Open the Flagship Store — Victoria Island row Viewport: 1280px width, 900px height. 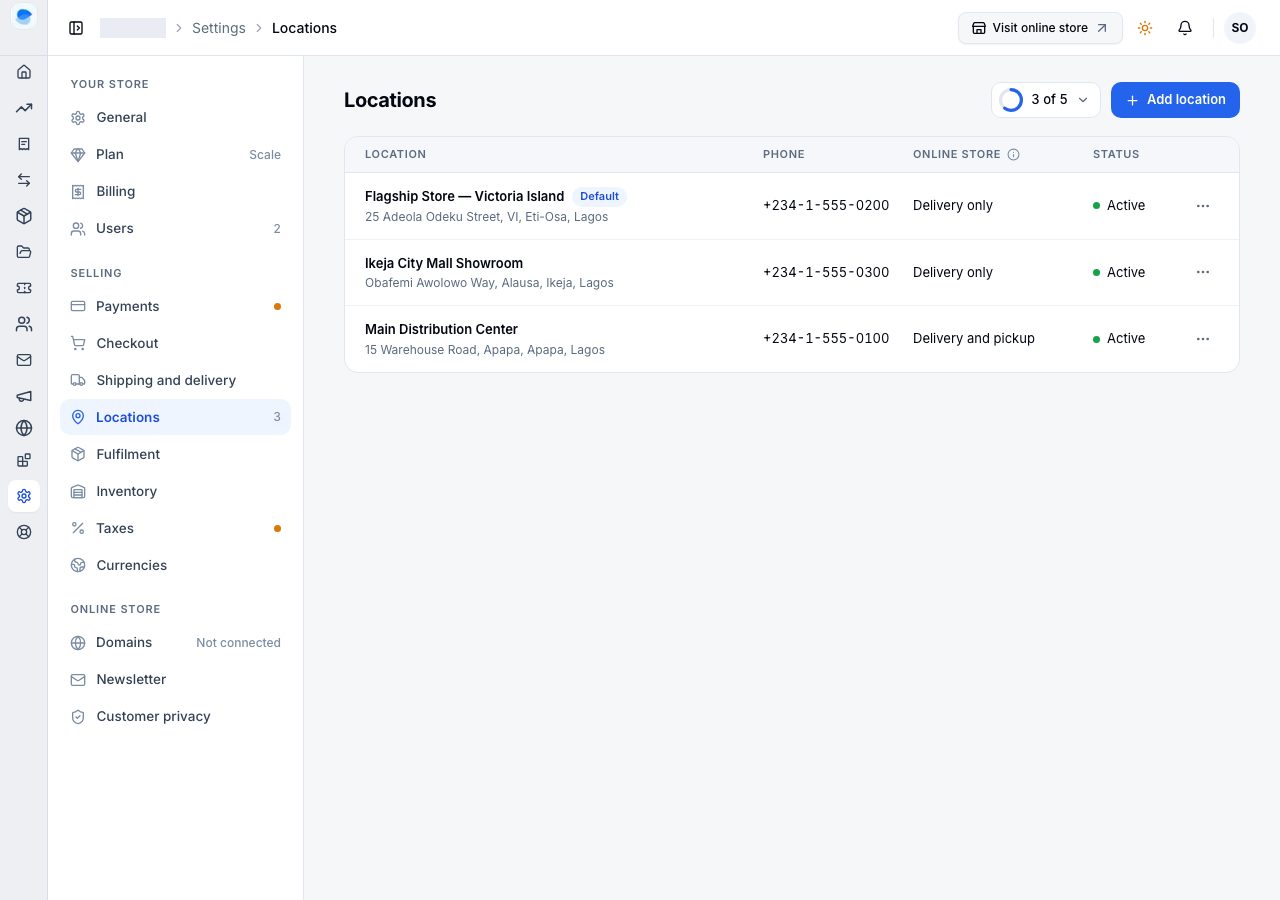pos(792,206)
